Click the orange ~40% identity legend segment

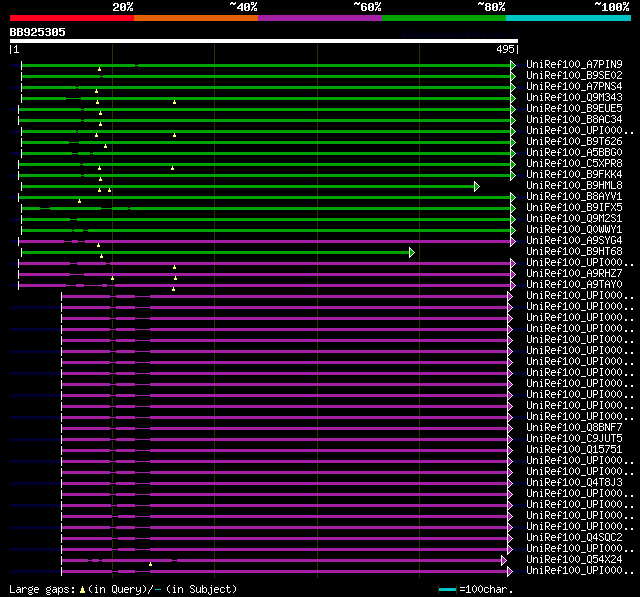pyautogui.click(x=196, y=18)
